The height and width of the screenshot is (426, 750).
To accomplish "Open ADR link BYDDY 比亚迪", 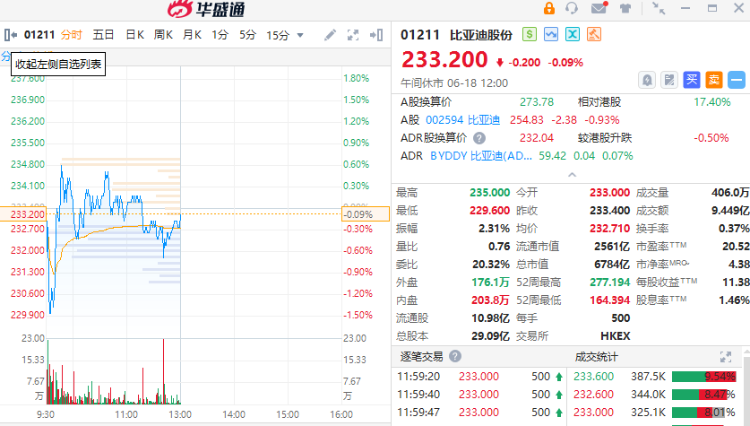I will coord(481,156).
